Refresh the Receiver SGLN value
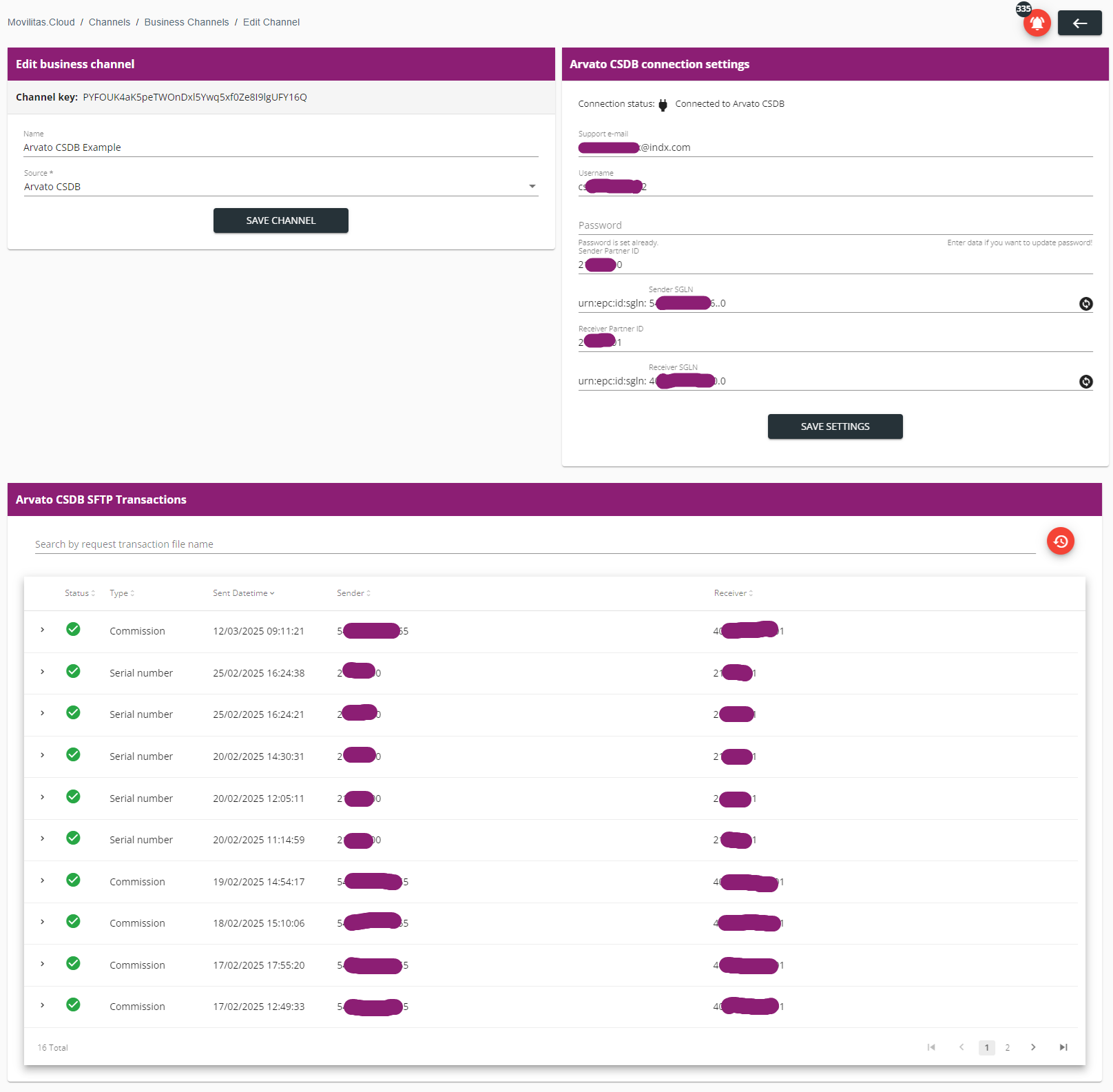1113x1092 pixels. point(1085,382)
